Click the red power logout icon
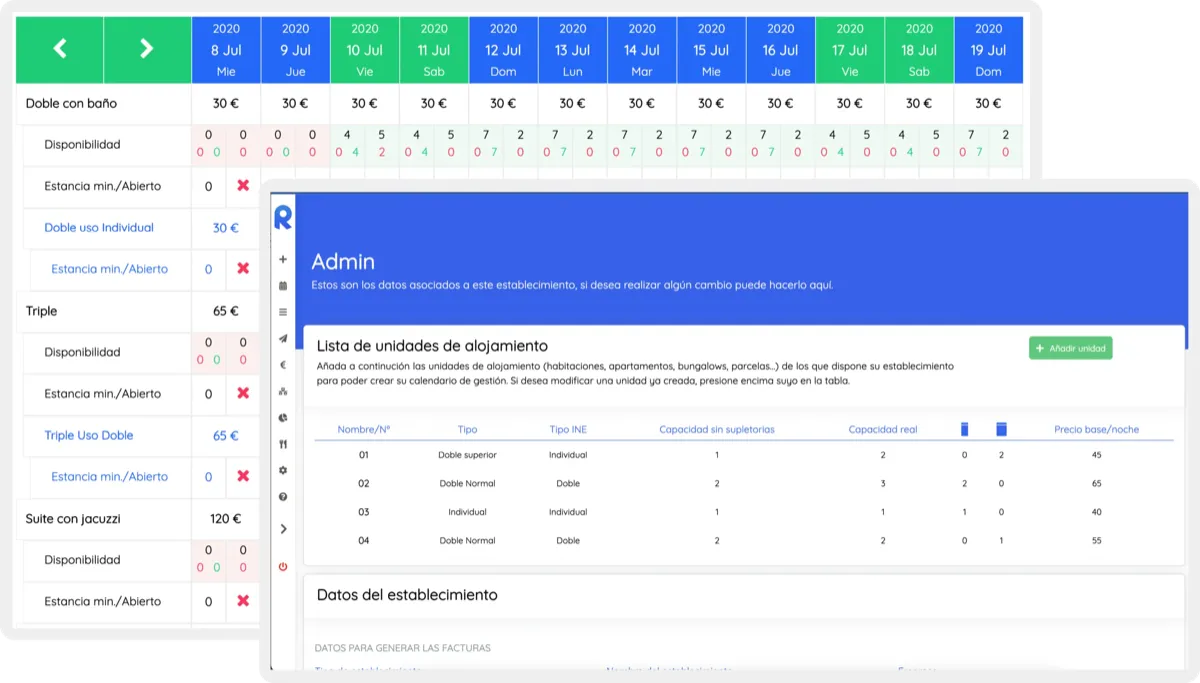 tap(283, 567)
